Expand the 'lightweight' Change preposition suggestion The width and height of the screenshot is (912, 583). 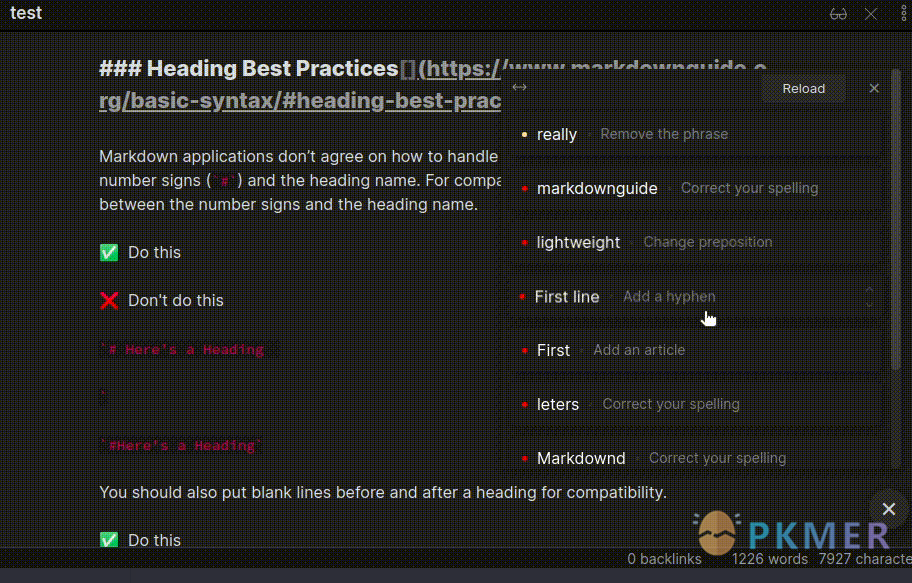[695, 243]
